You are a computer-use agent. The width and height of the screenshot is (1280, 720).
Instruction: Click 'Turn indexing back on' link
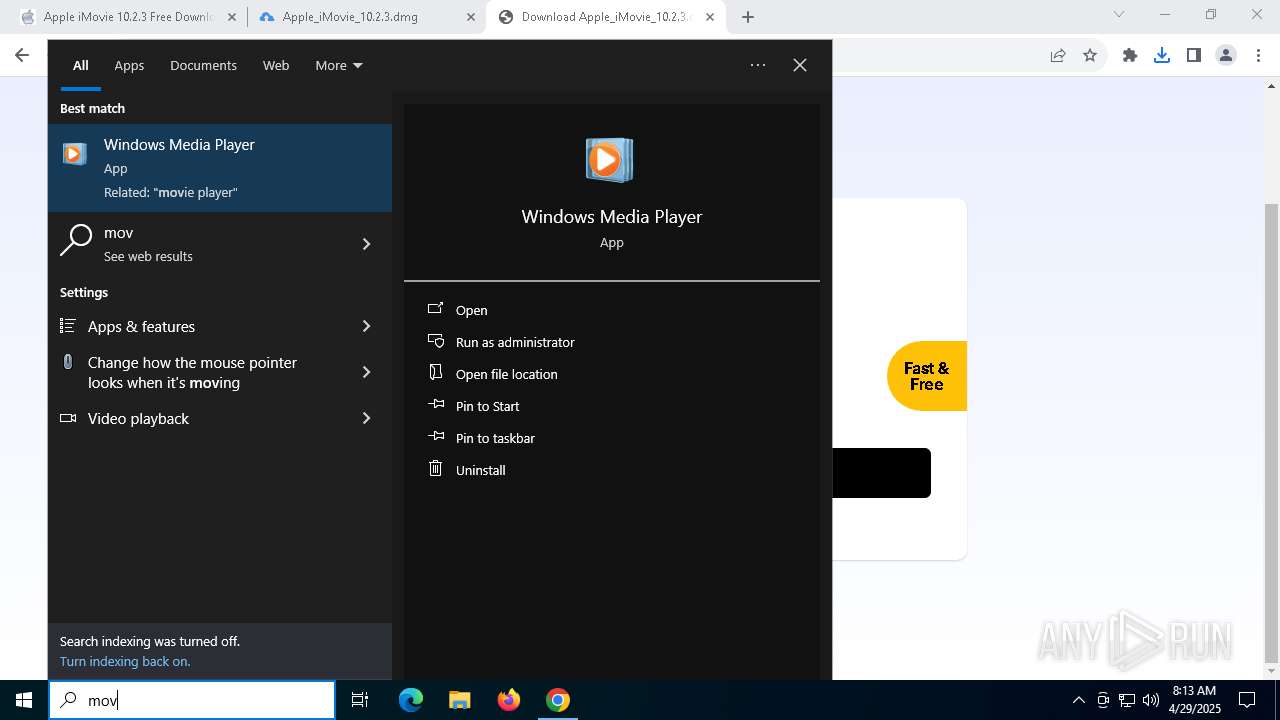click(x=125, y=661)
